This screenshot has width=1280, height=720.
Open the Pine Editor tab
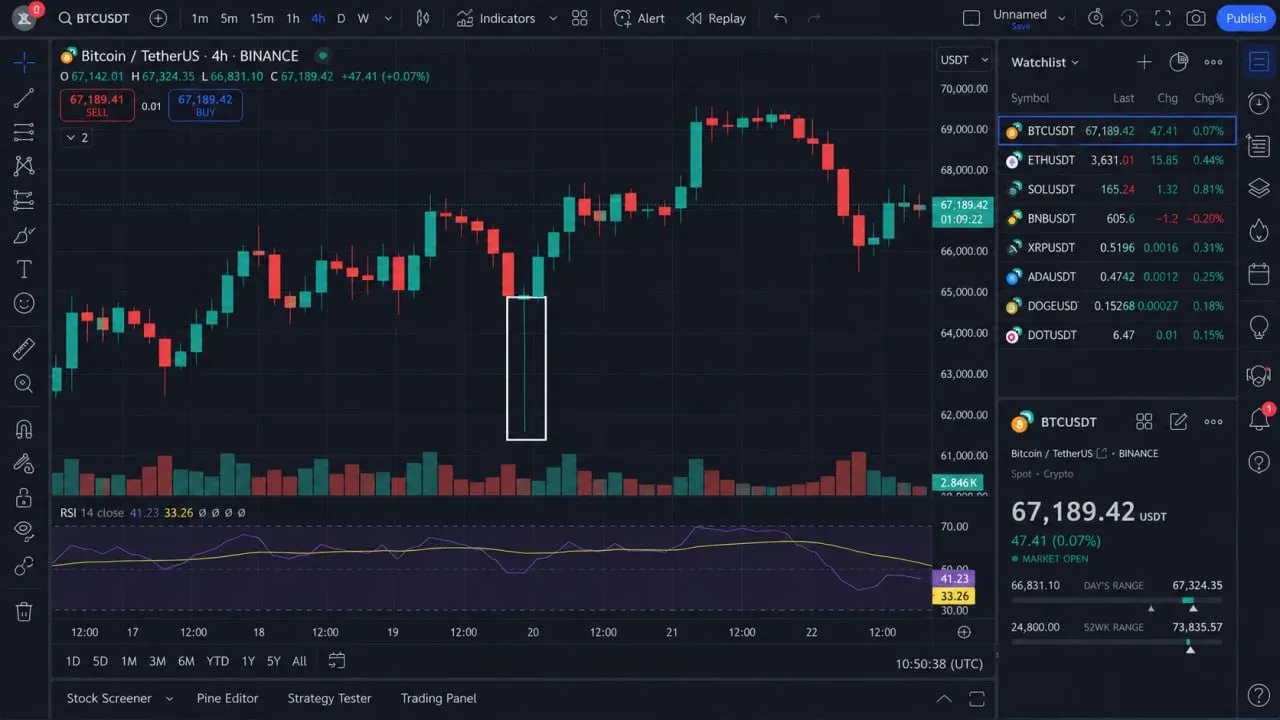[228, 698]
